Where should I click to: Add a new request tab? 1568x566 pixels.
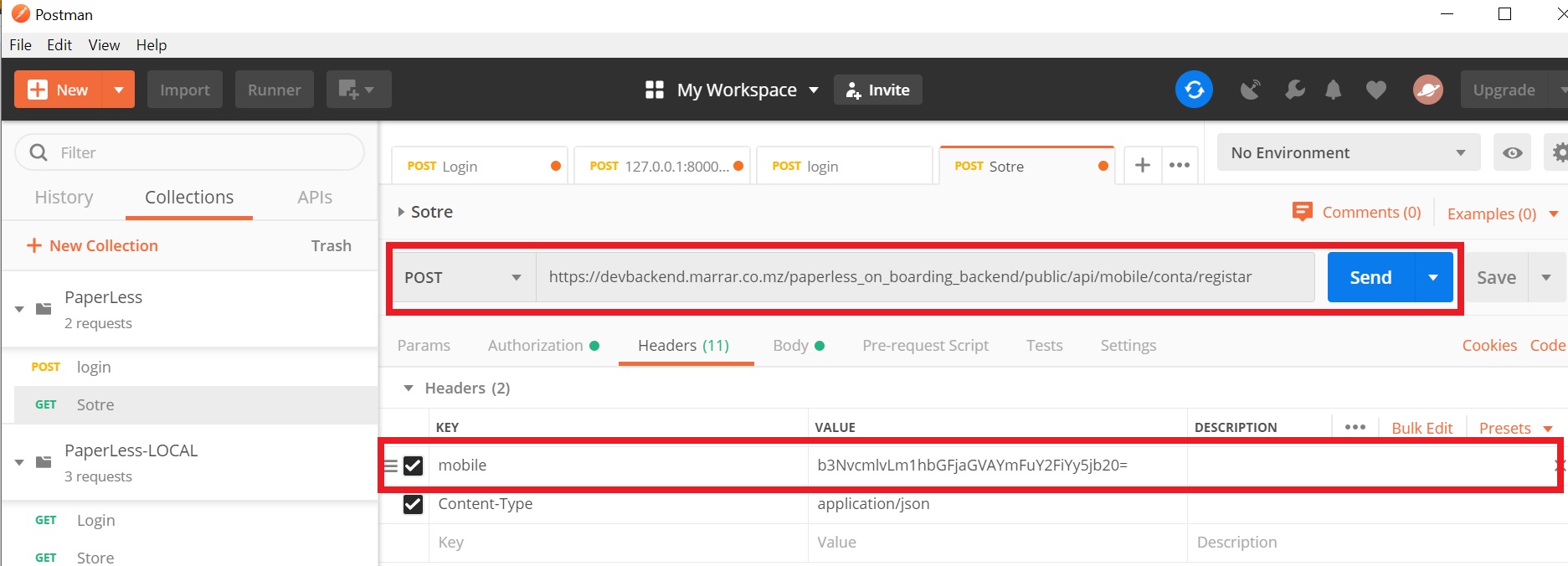tap(1142, 165)
